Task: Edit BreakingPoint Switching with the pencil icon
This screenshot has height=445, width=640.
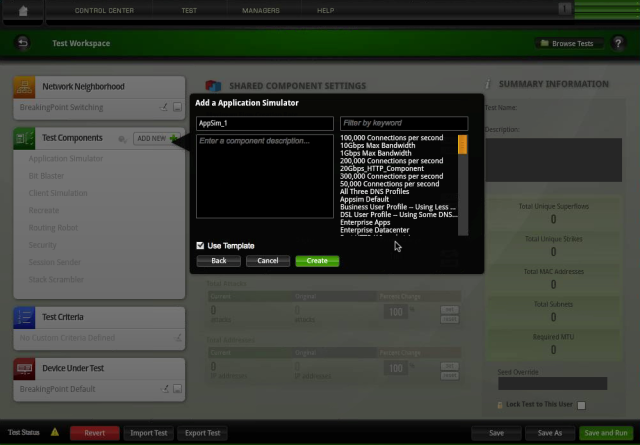Action: 164,107
